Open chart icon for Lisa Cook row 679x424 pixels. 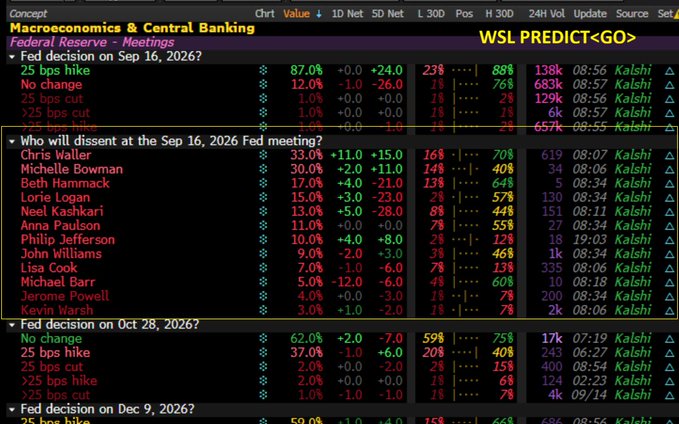click(x=263, y=268)
